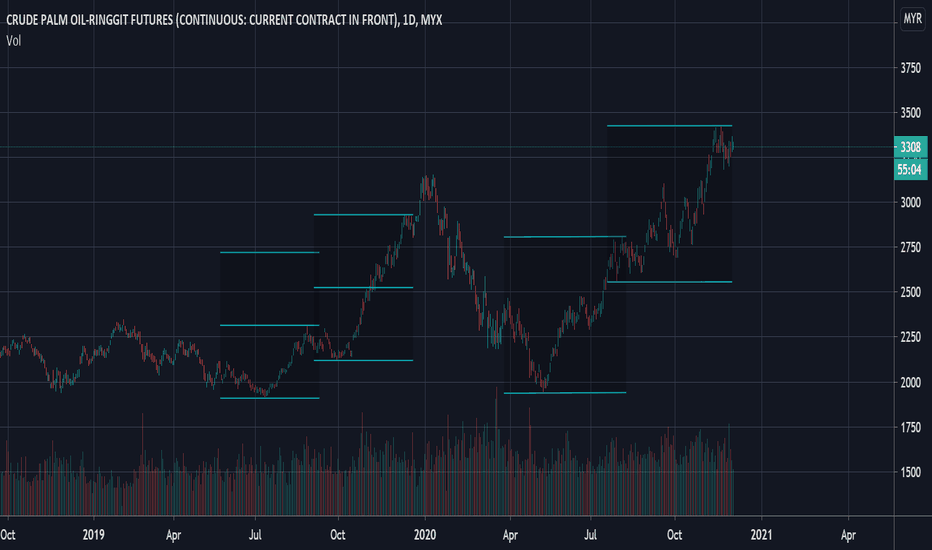Click the teal horizontal line near 2550
The width and height of the screenshot is (932, 550).
(669, 281)
